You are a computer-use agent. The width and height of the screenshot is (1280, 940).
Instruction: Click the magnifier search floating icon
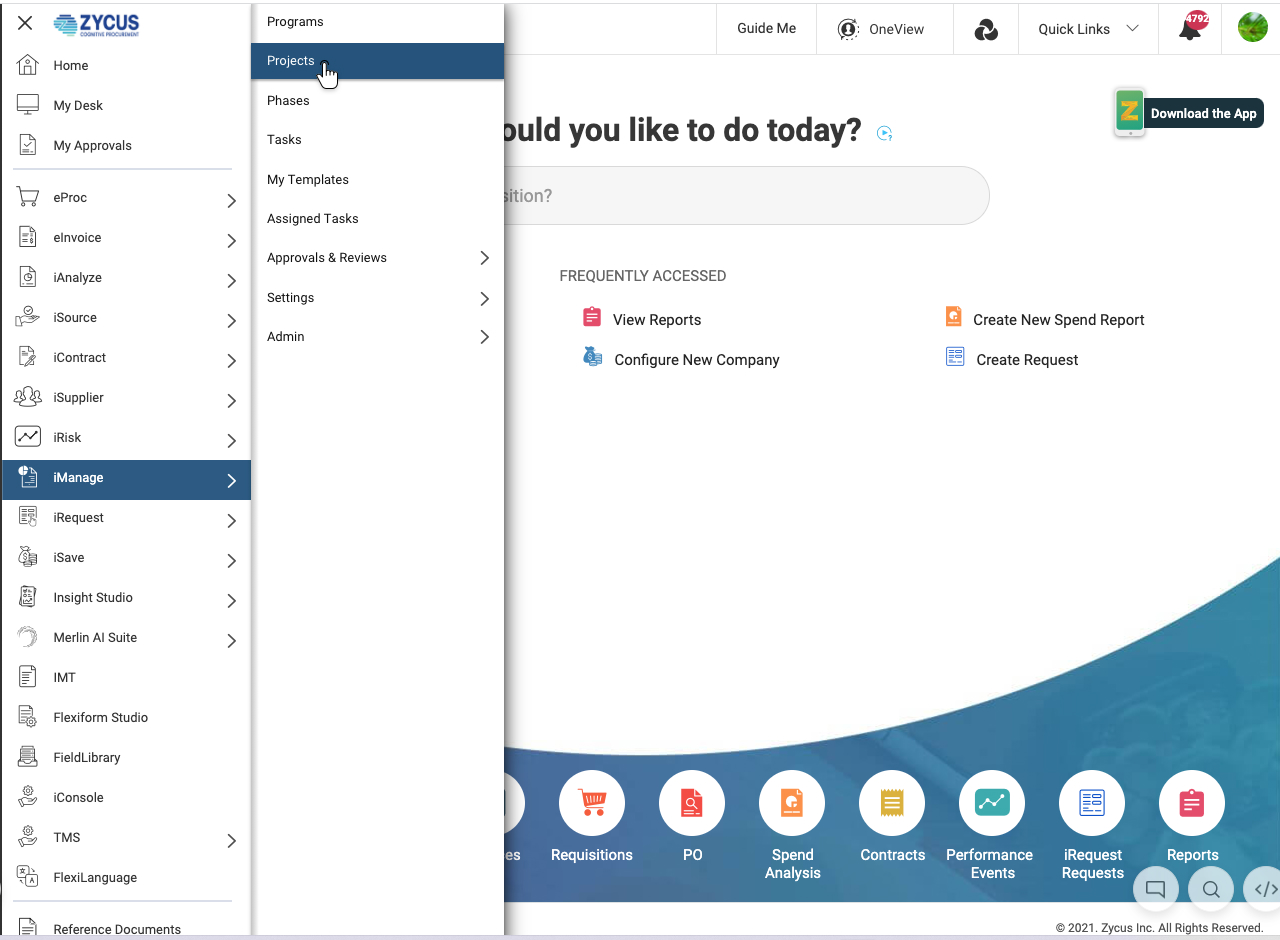tap(1210, 888)
